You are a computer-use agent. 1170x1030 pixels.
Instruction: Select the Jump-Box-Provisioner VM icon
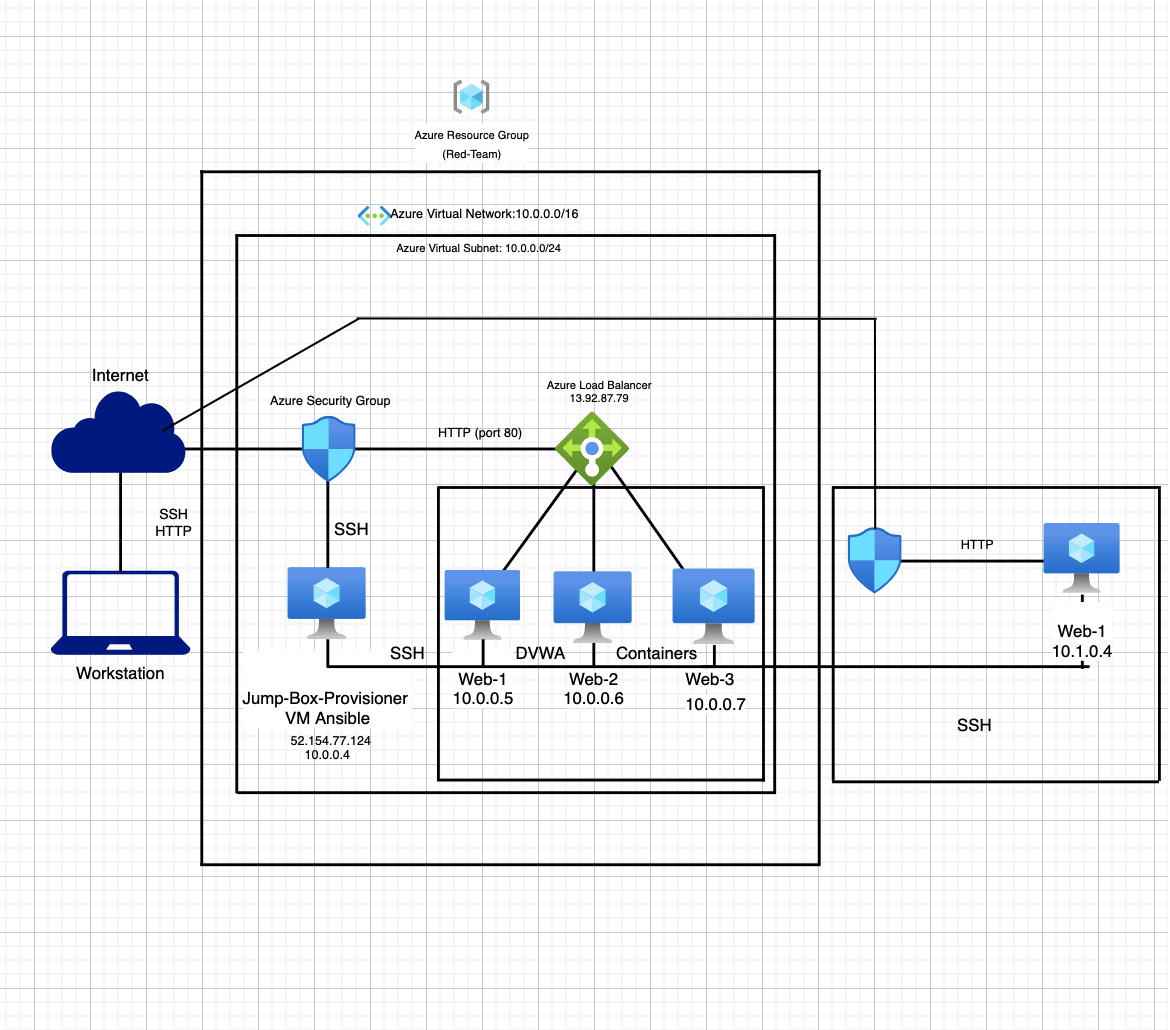pos(327,602)
